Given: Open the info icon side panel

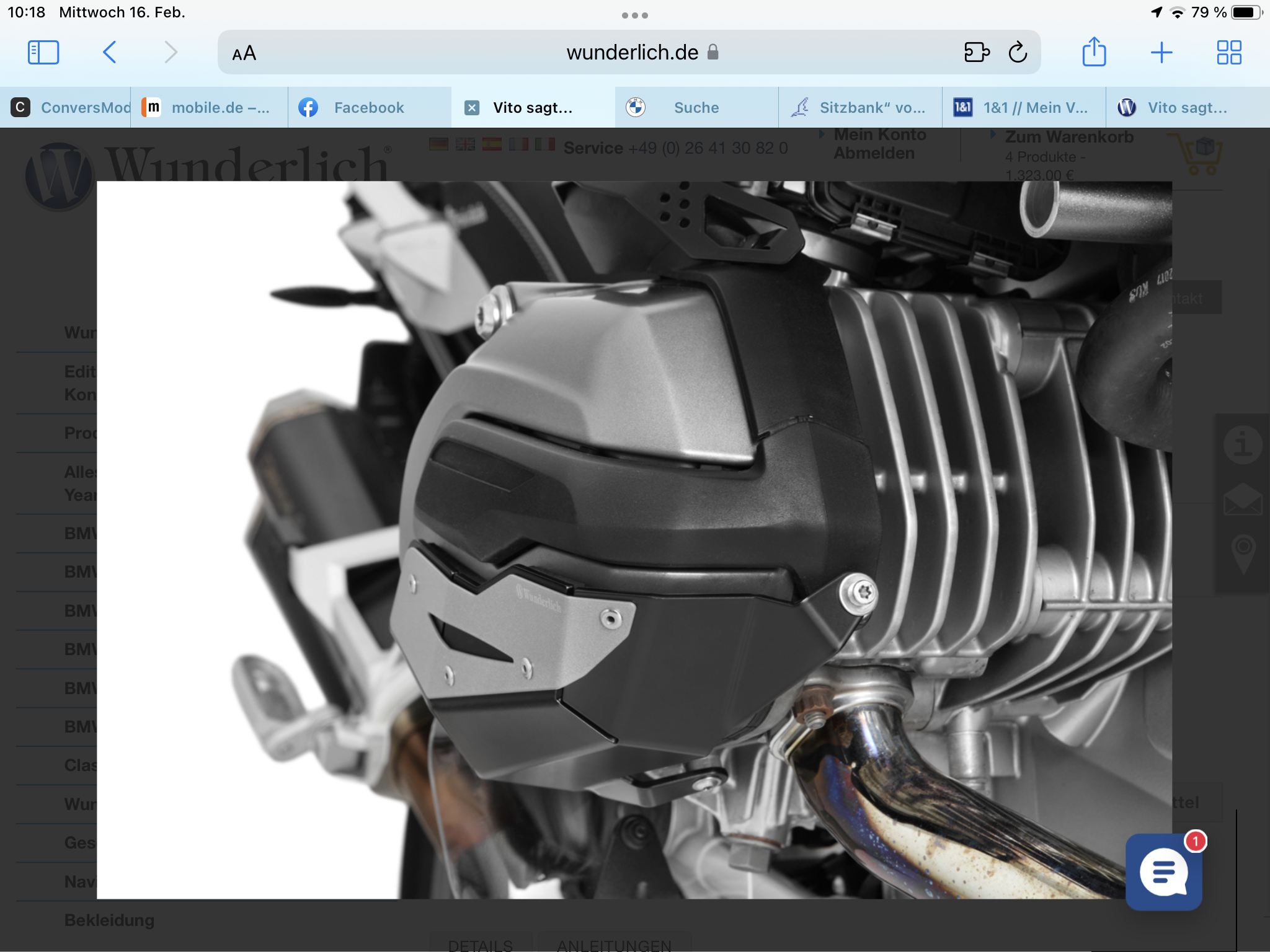Looking at the screenshot, I should 1242,444.
